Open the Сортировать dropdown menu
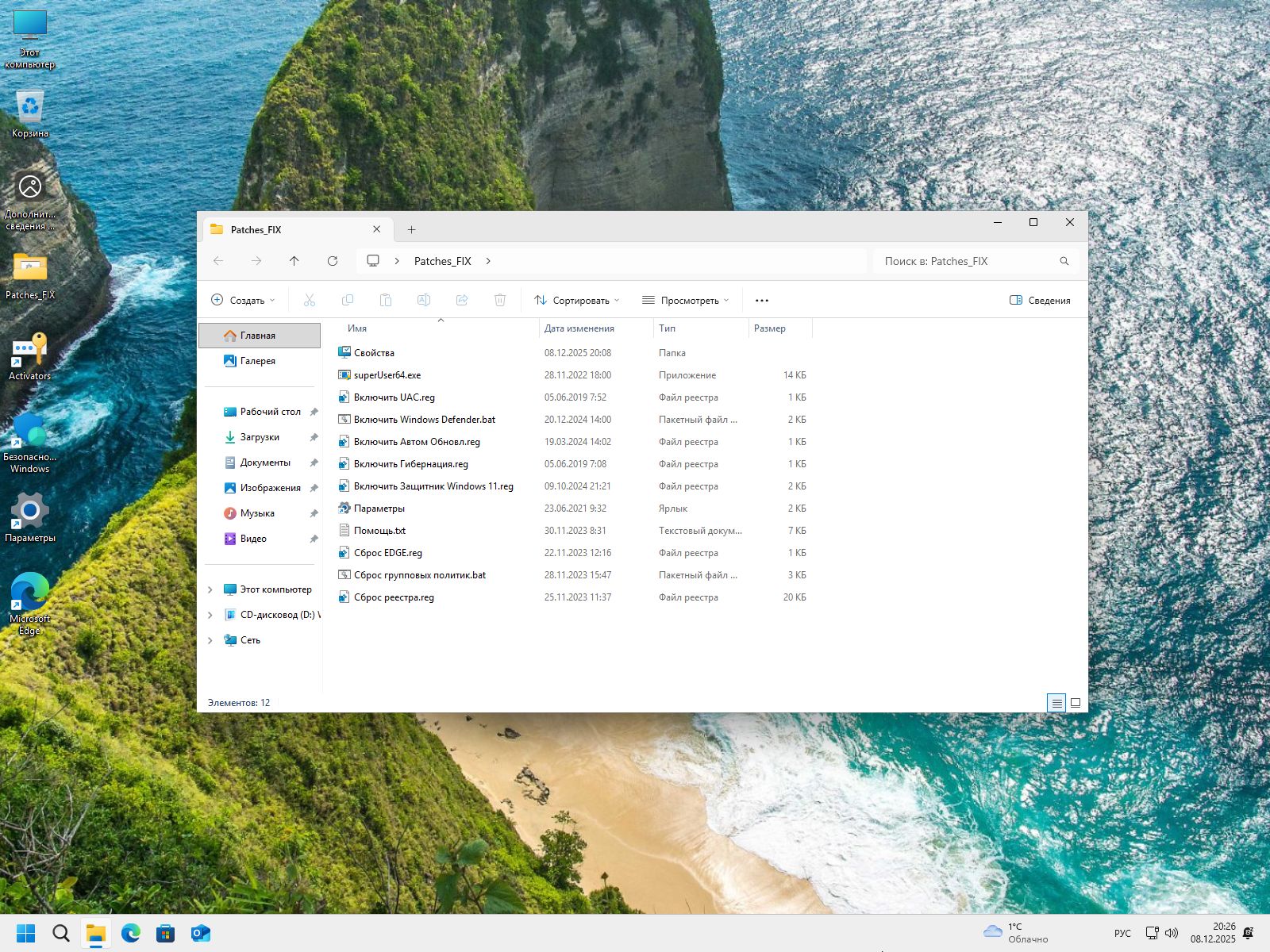Viewport: 1270px width, 952px height. coord(577,301)
